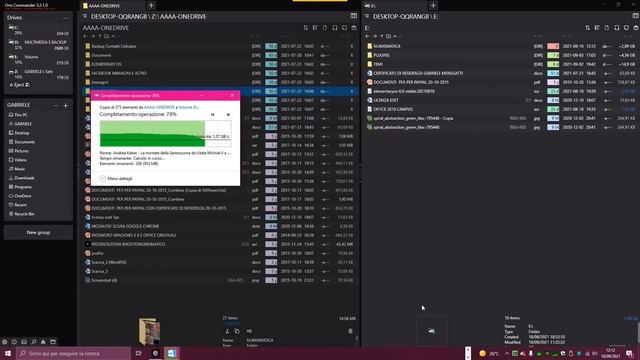This screenshot has height=360, width=640.
Task: Select PLUGINS folder in E: pane
Action: [x=502, y=55]
